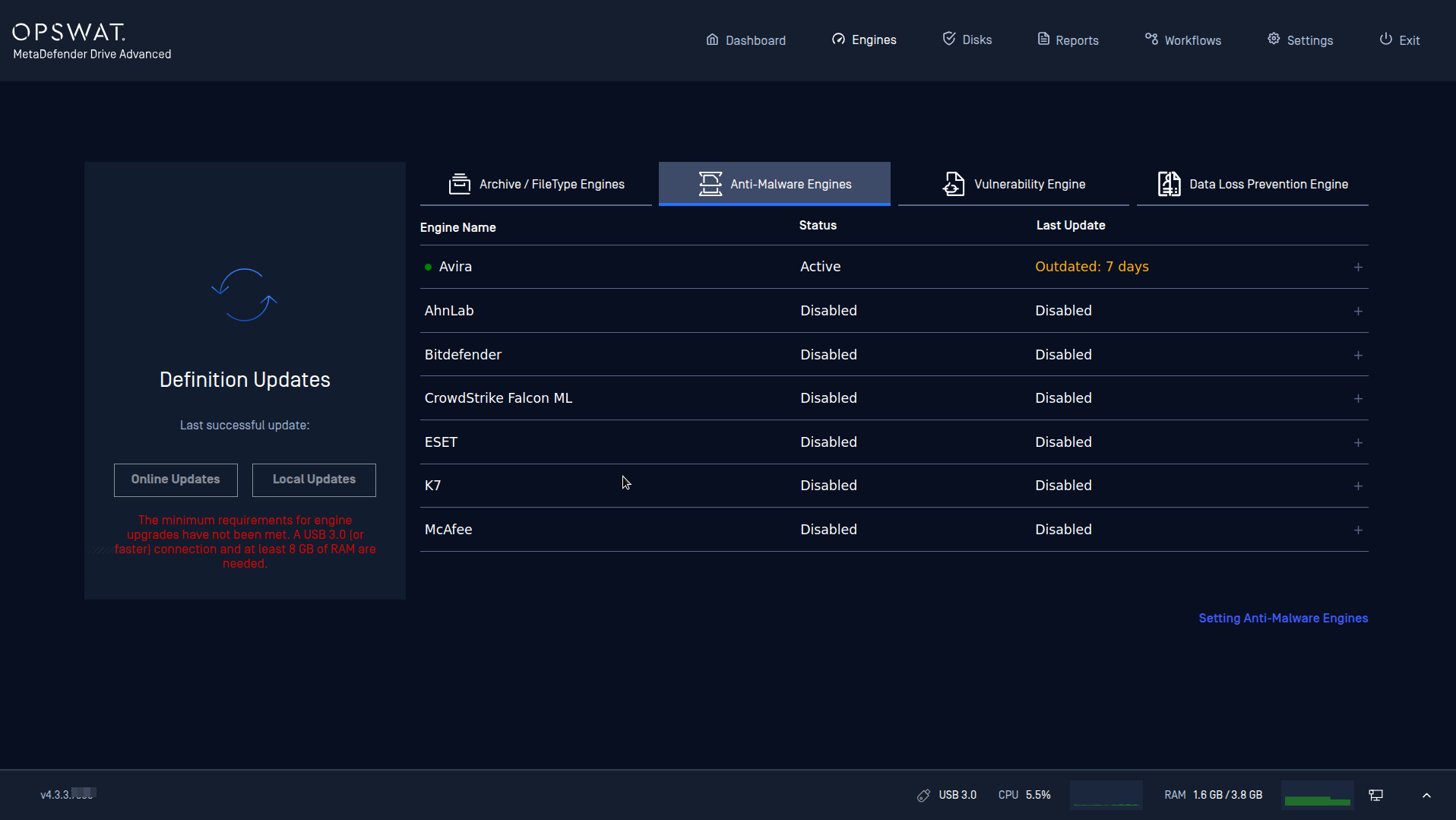Click the Data Loss Prevention icon
Screen dimensions: 1456x820
(x=1169, y=184)
